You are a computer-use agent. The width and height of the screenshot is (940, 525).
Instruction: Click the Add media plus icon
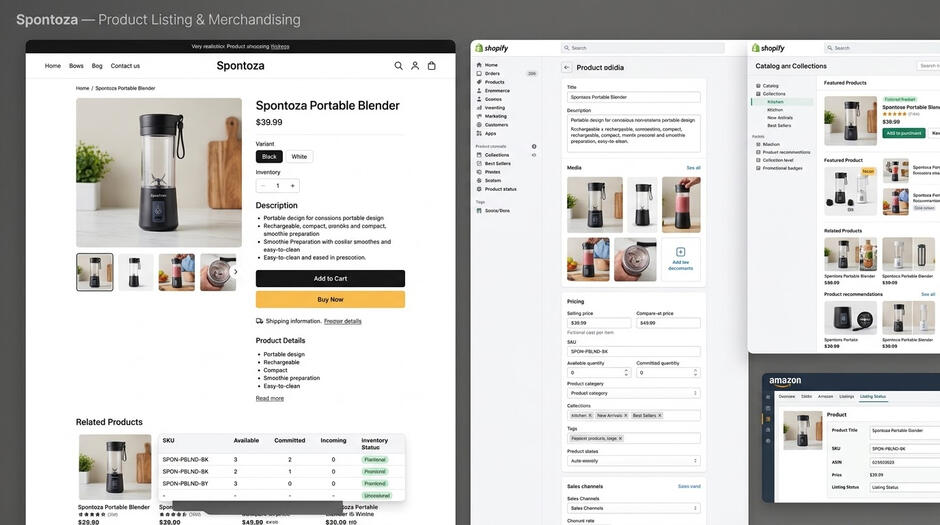(680, 252)
